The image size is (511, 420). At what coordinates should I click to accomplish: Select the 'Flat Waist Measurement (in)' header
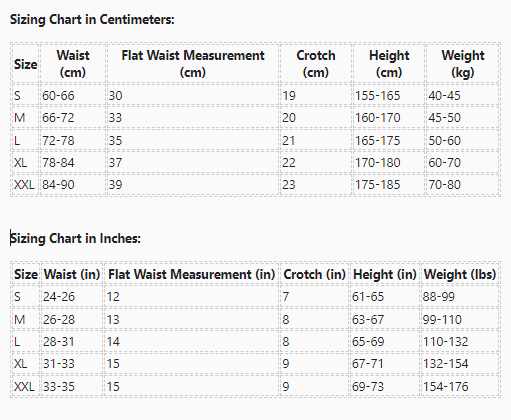(191, 274)
